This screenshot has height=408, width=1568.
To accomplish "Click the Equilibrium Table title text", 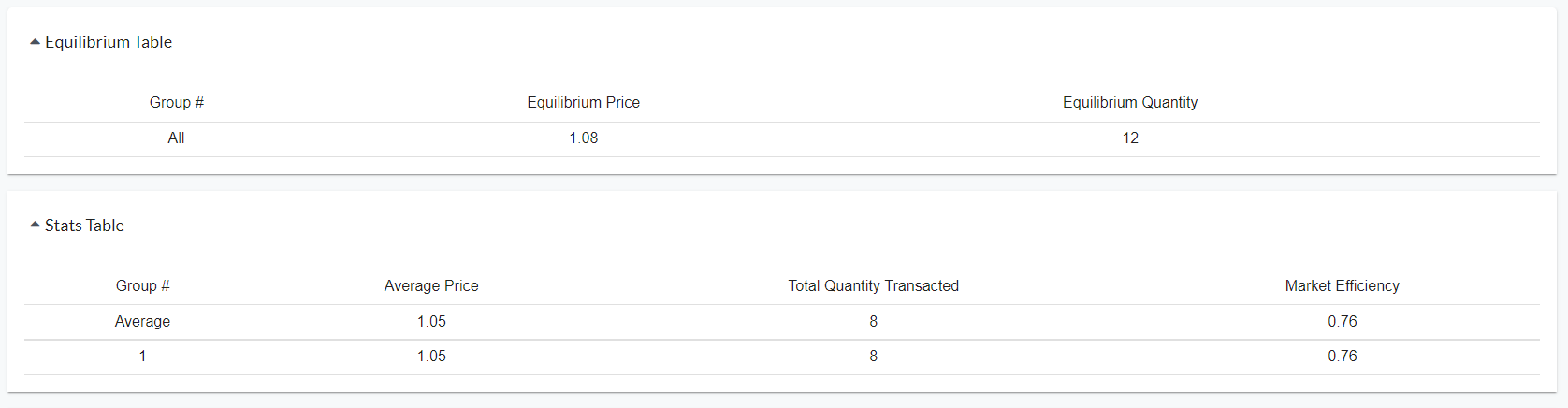I will click(x=109, y=42).
